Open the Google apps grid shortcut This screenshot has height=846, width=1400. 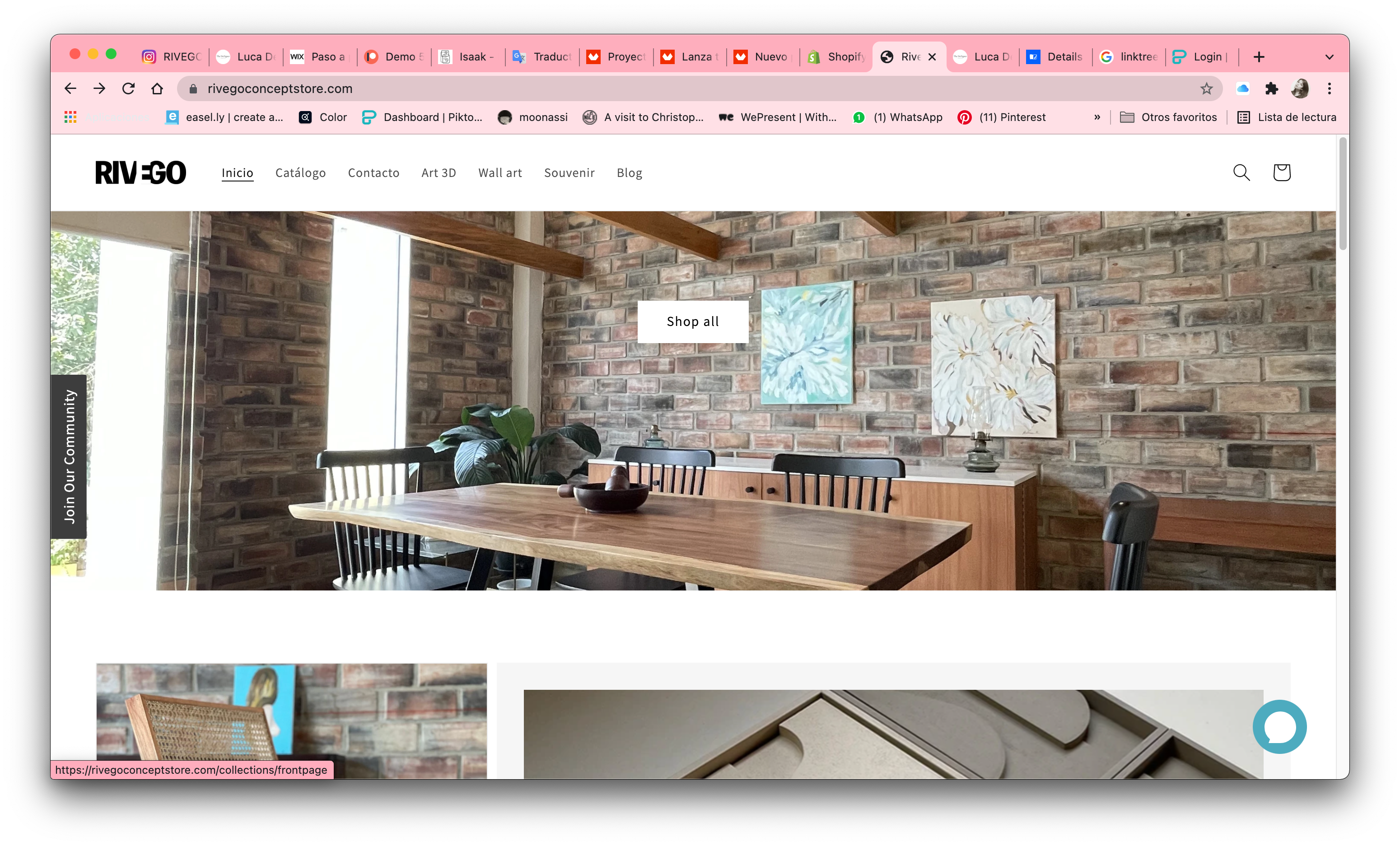coord(70,117)
